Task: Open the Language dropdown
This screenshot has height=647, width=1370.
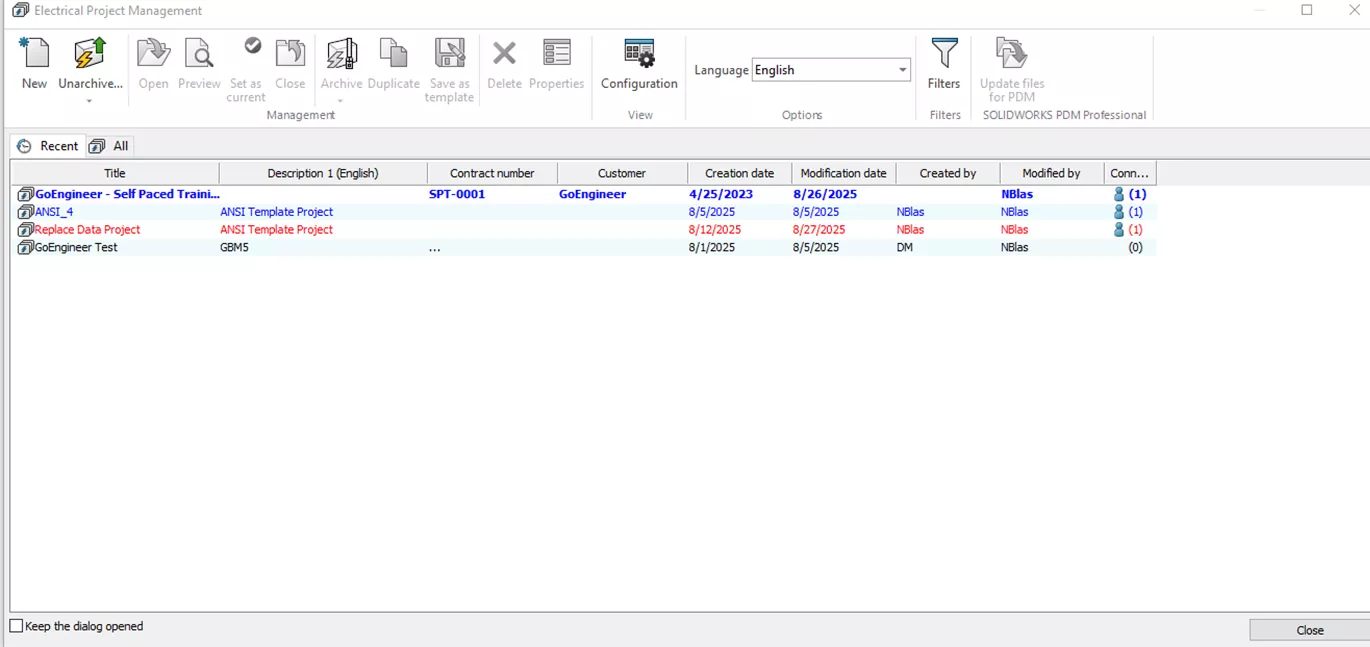Action: pos(901,70)
